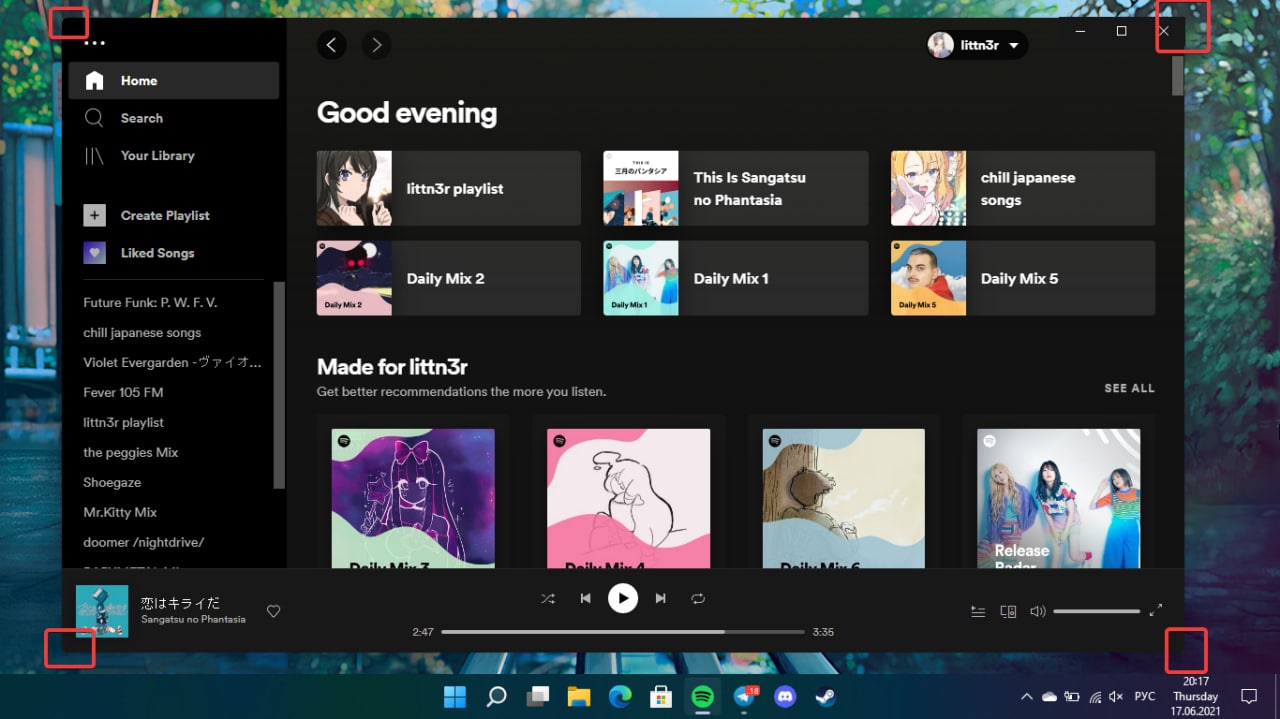Expand hidden system tray icons
This screenshot has width=1280, height=719.
pos(1026,696)
